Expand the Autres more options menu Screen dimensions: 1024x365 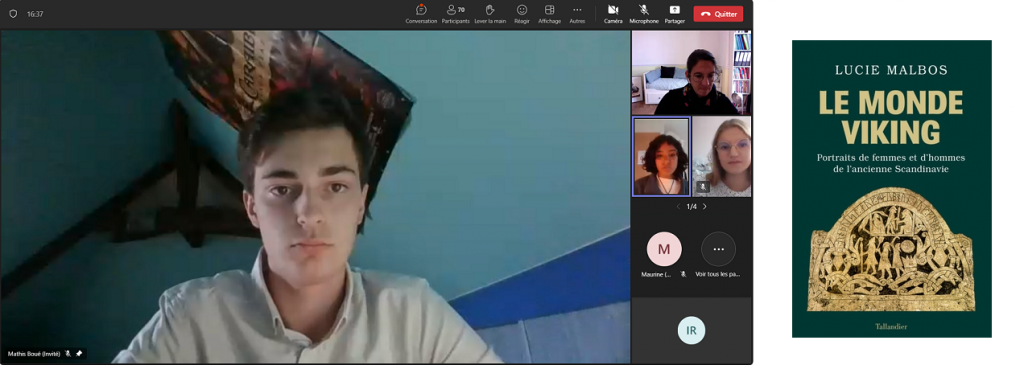[577, 14]
